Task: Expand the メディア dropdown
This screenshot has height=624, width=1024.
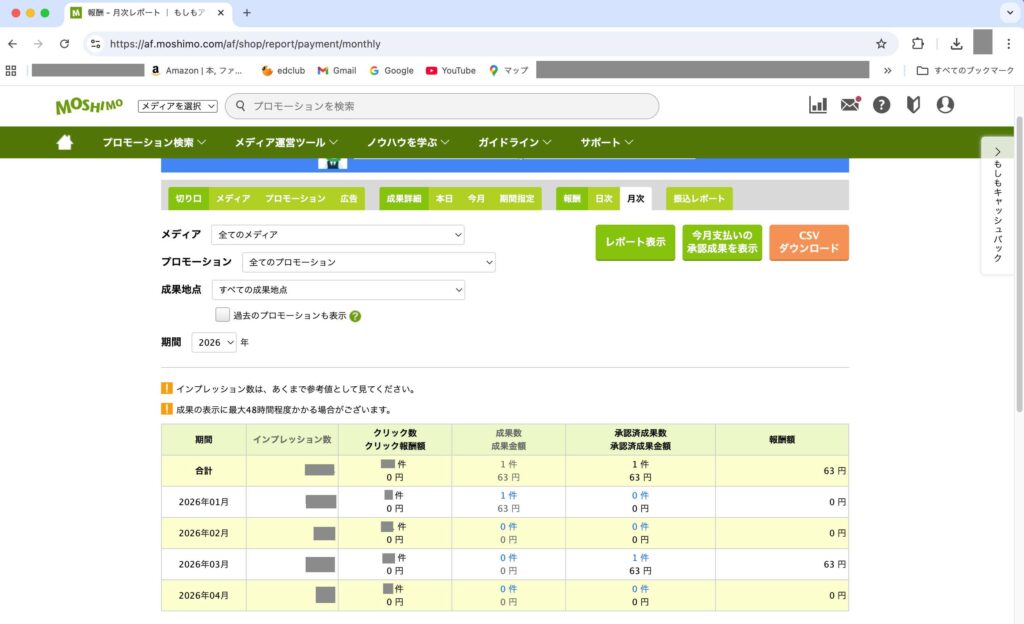Action: coord(338,235)
